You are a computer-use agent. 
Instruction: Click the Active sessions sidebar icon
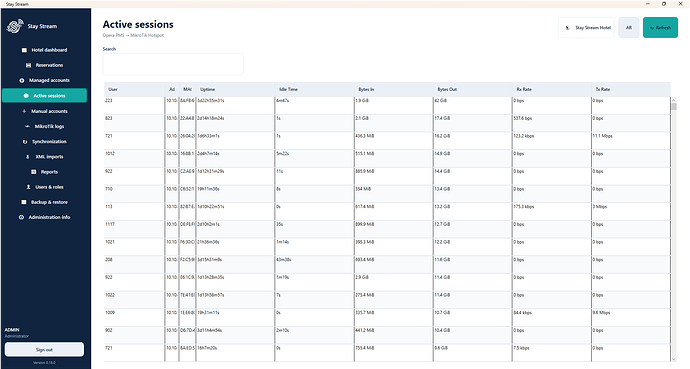26,95
